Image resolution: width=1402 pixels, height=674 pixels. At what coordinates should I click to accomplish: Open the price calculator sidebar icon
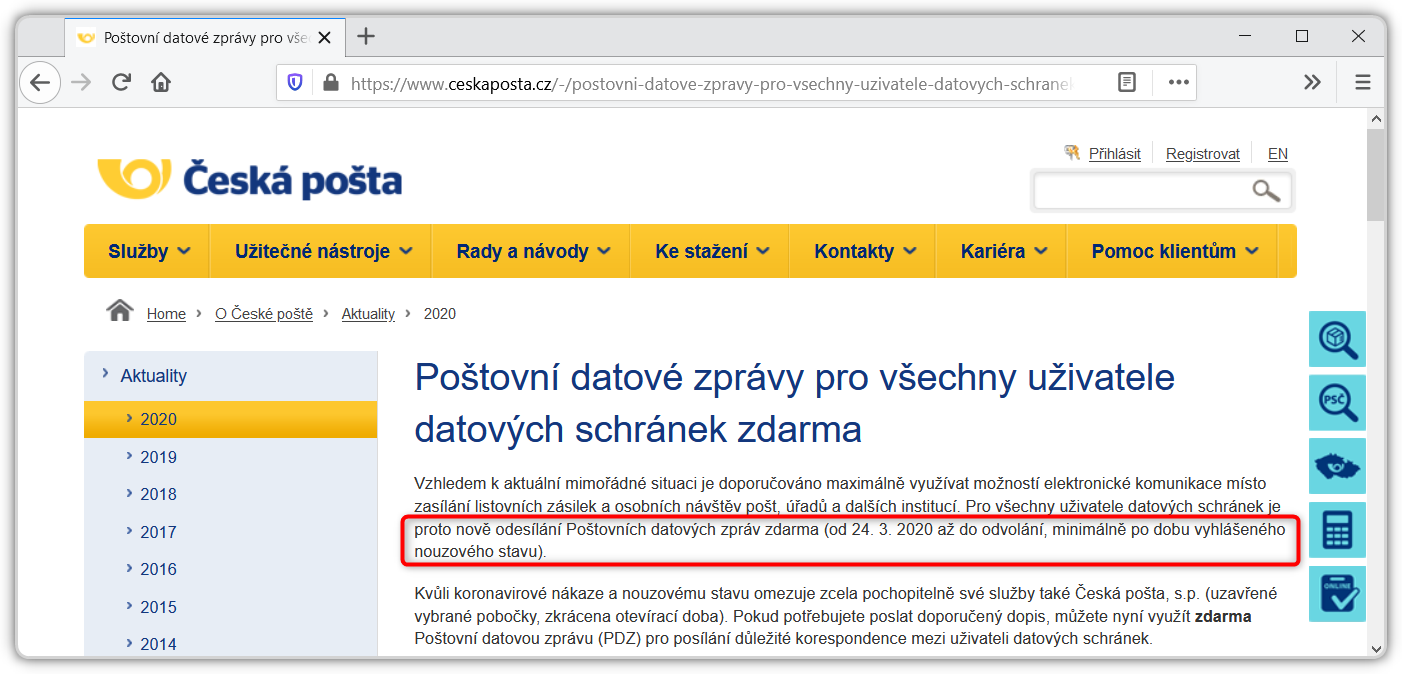pos(1337,530)
